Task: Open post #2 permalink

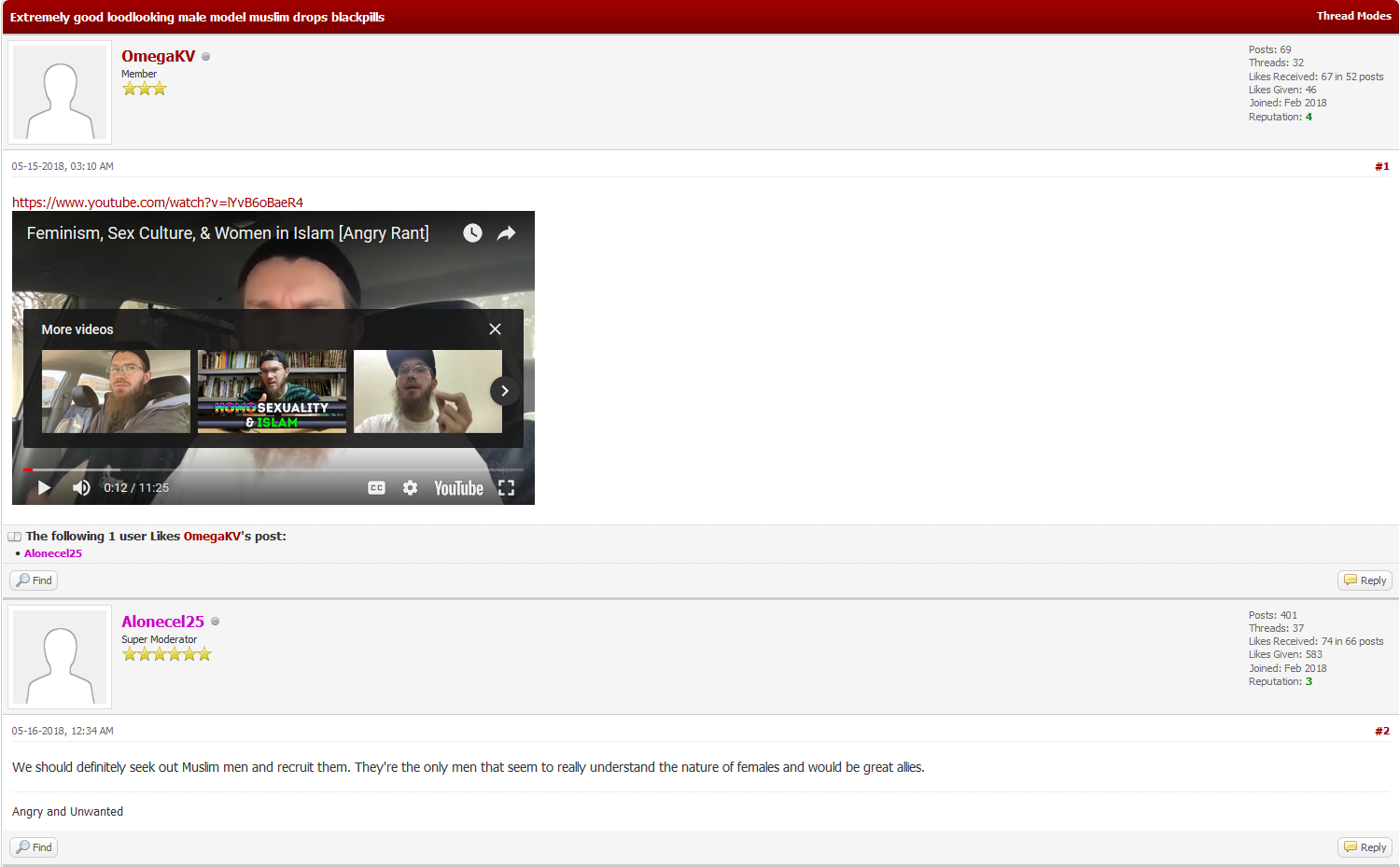Action: tap(1382, 731)
